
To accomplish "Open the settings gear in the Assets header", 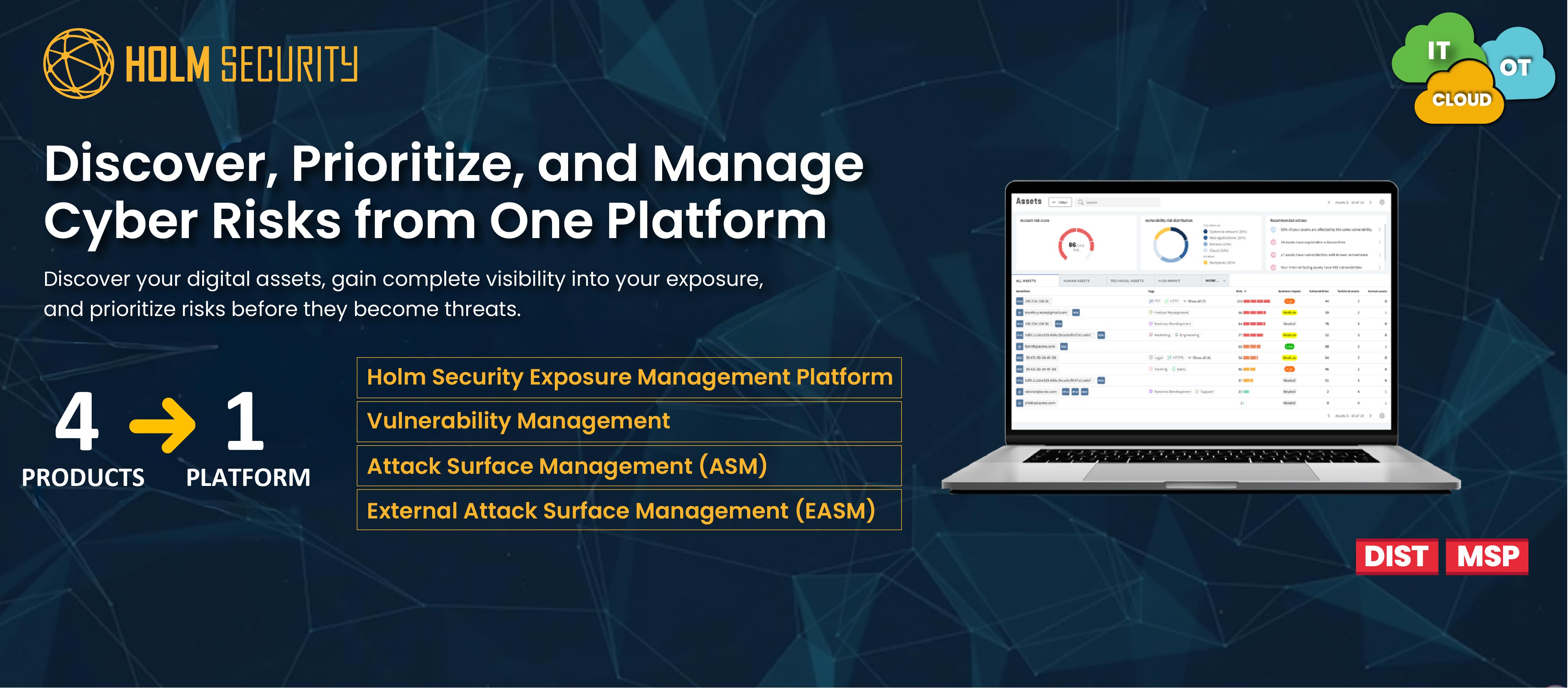I will pyautogui.click(x=1382, y=202).
